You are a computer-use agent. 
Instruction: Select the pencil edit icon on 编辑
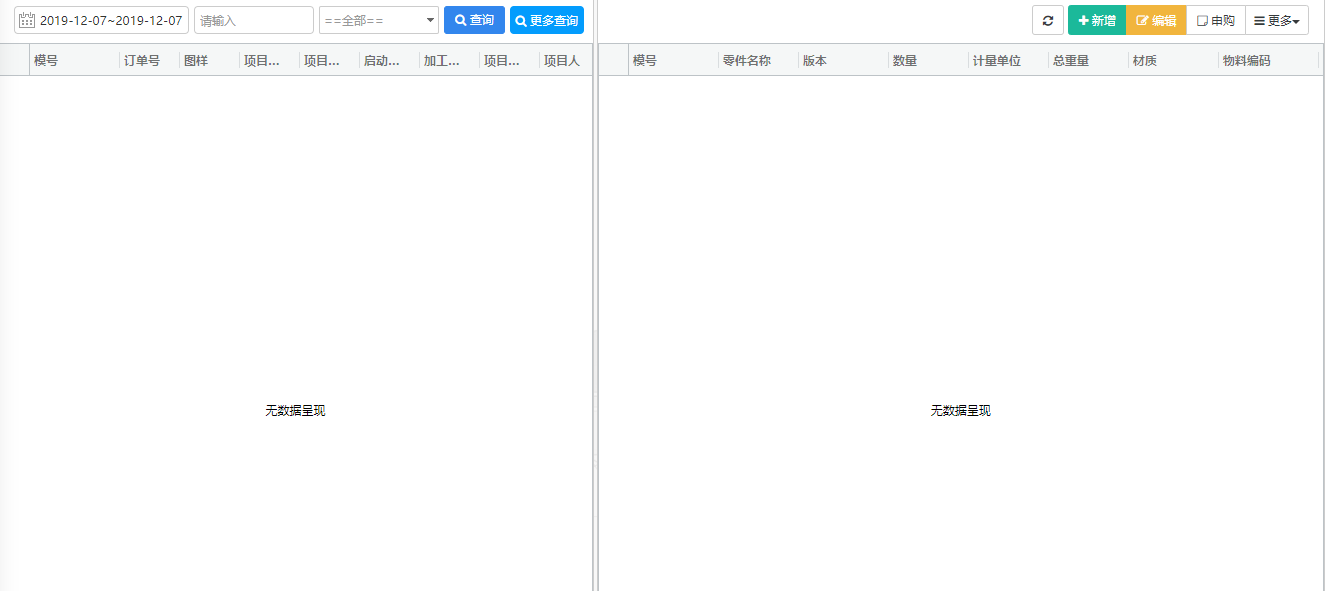click(x=1141, y=19)
